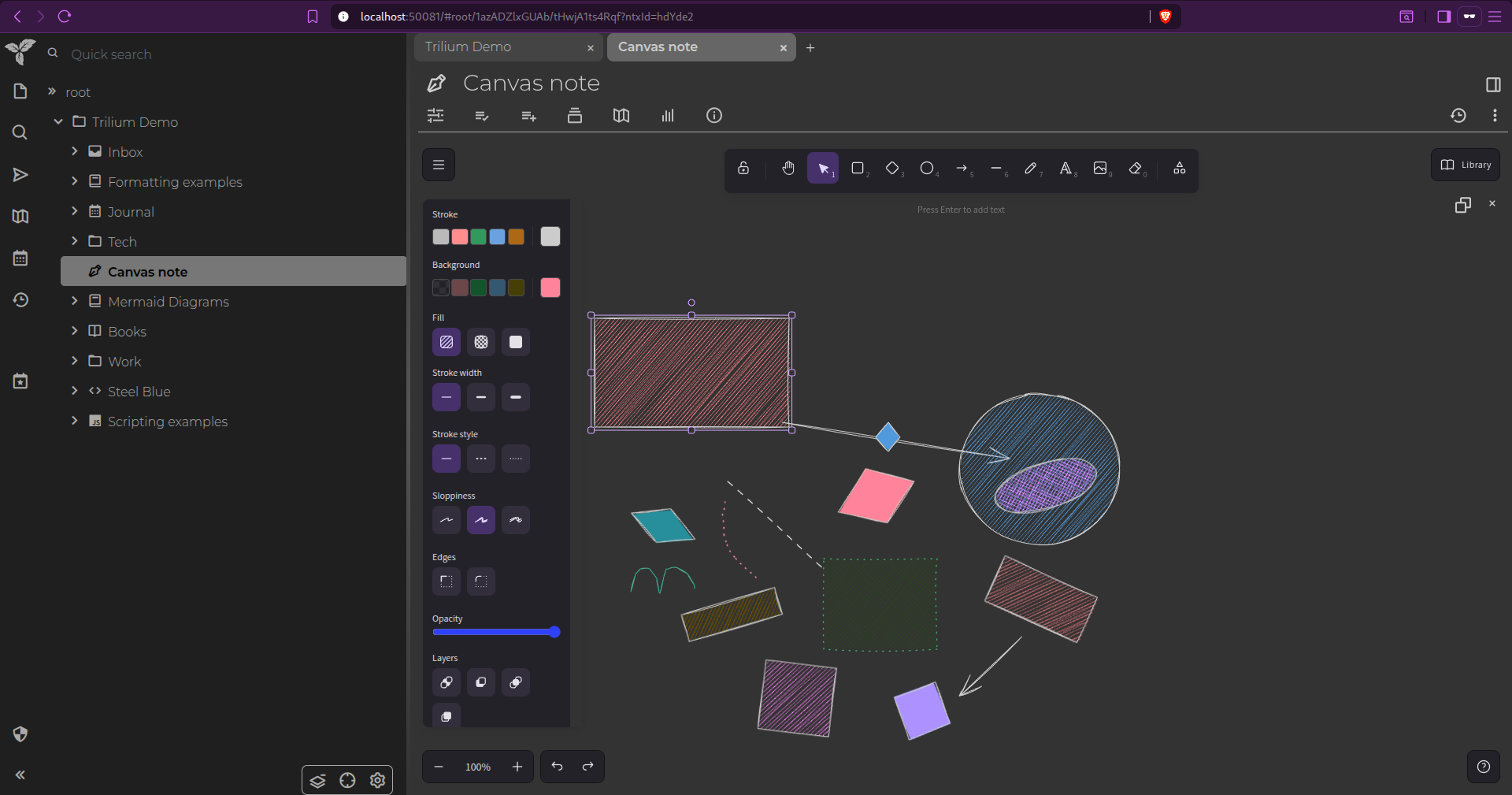This screenshot has height=795, width=1512.
Task: Collapse the Trilium Demo tree node
Action: (58, 121)
